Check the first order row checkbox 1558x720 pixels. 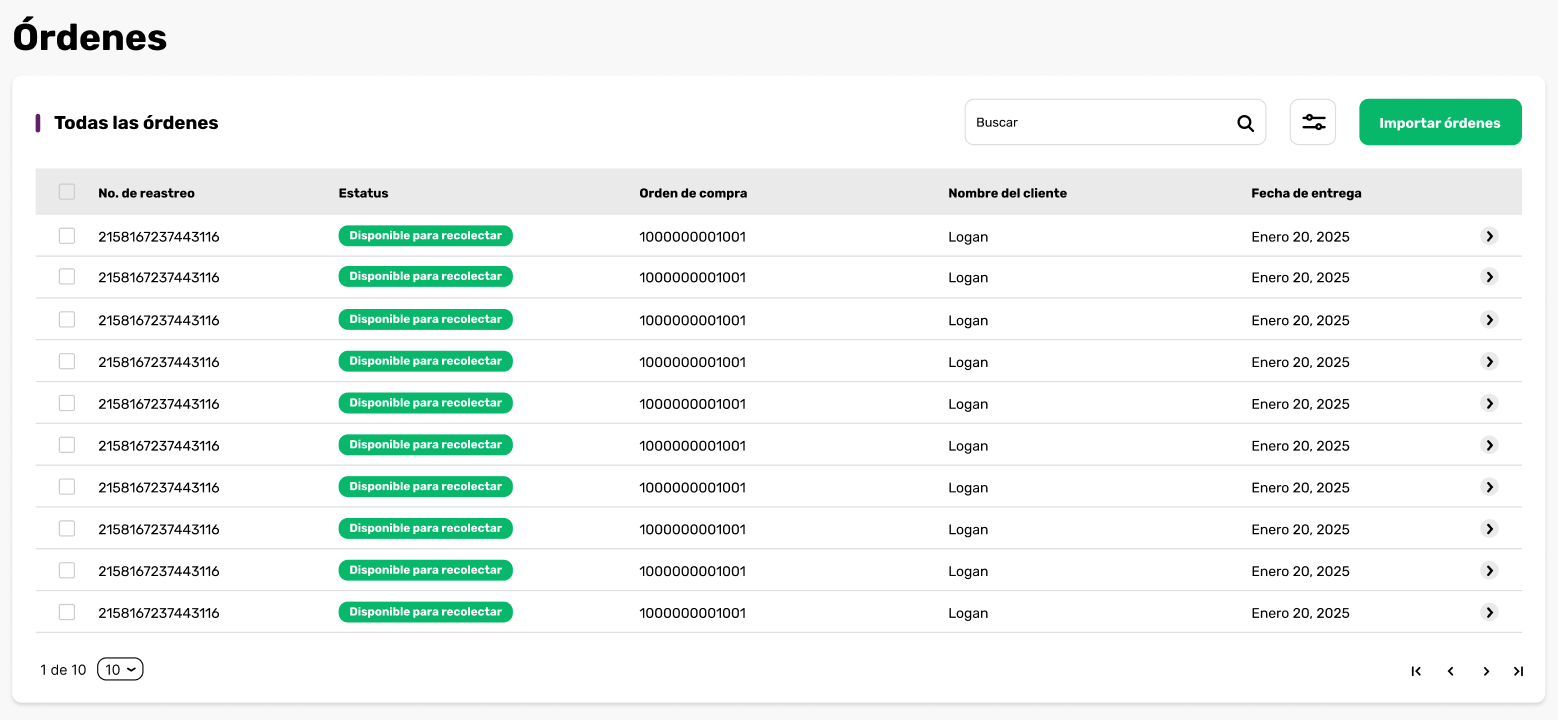click(x=67, y=236)
